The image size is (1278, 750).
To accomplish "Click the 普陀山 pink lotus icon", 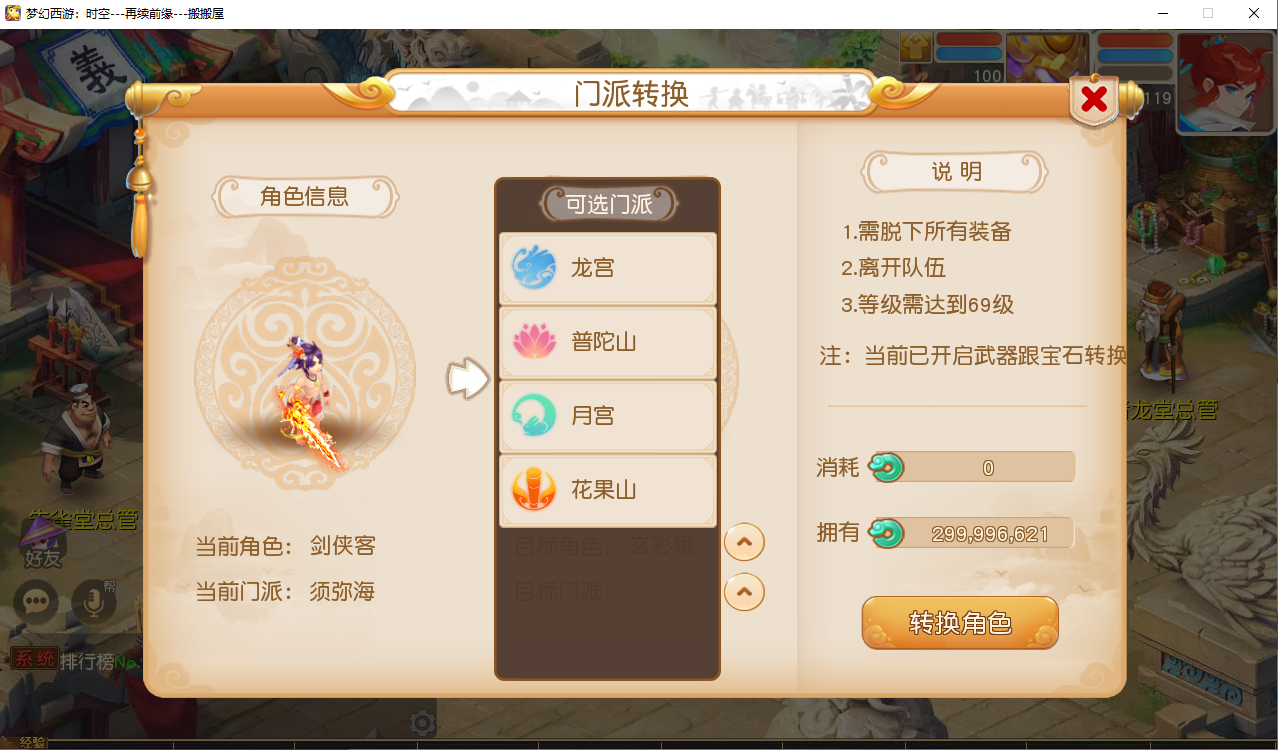I will 534,342.
